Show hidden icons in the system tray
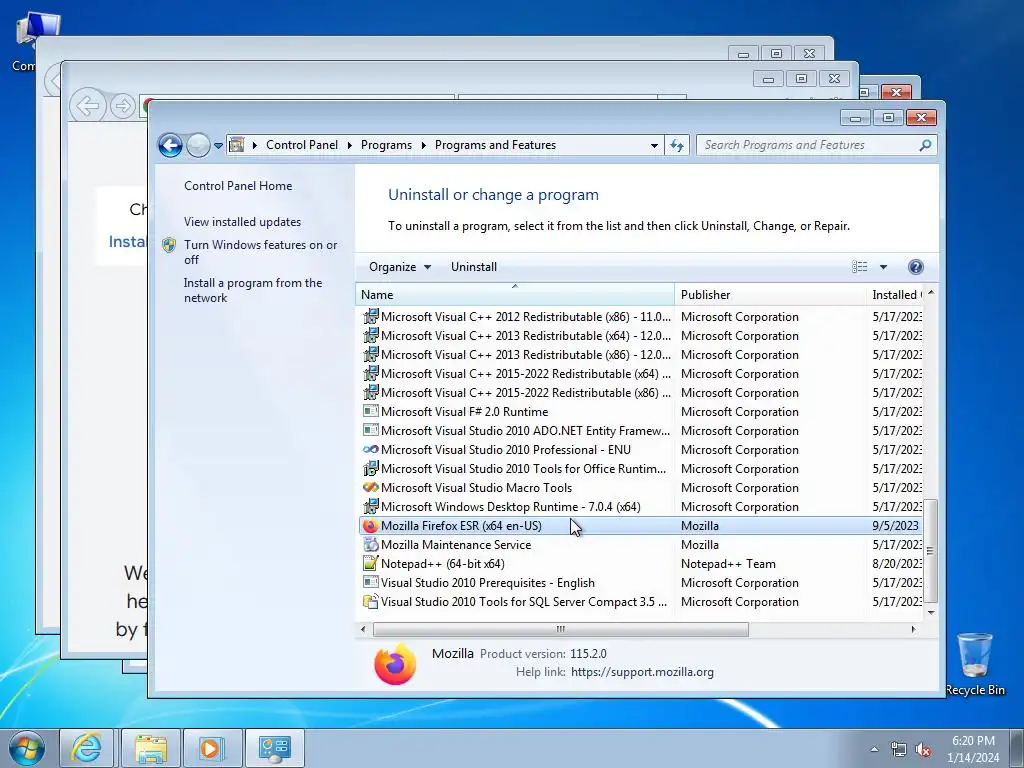The width and height of the screenshot is (1024, 768). click(x=874, y=749)
